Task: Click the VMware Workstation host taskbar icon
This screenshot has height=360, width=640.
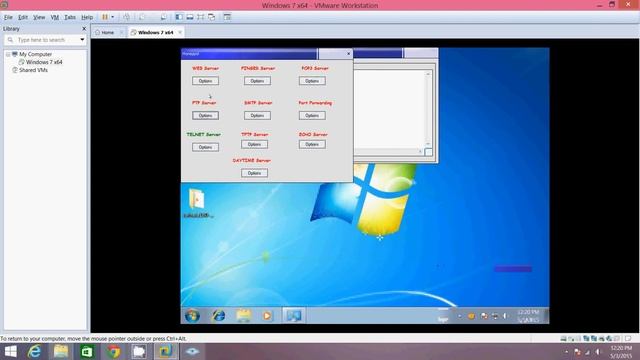Action: (165, 351)
